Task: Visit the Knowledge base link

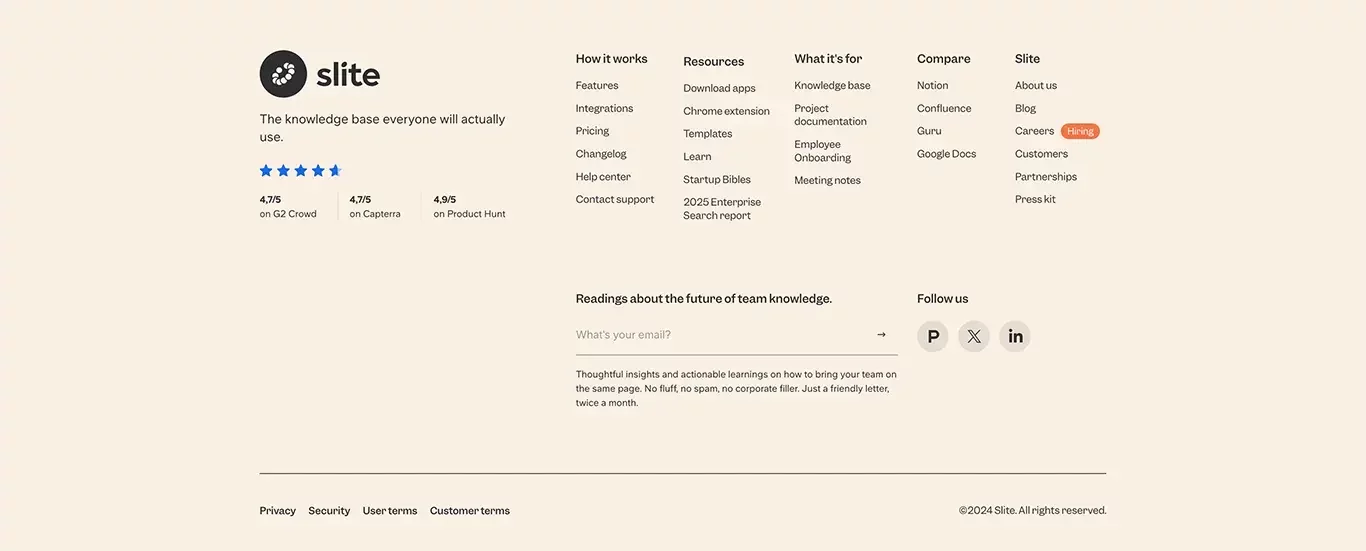Action: [832, 86]
